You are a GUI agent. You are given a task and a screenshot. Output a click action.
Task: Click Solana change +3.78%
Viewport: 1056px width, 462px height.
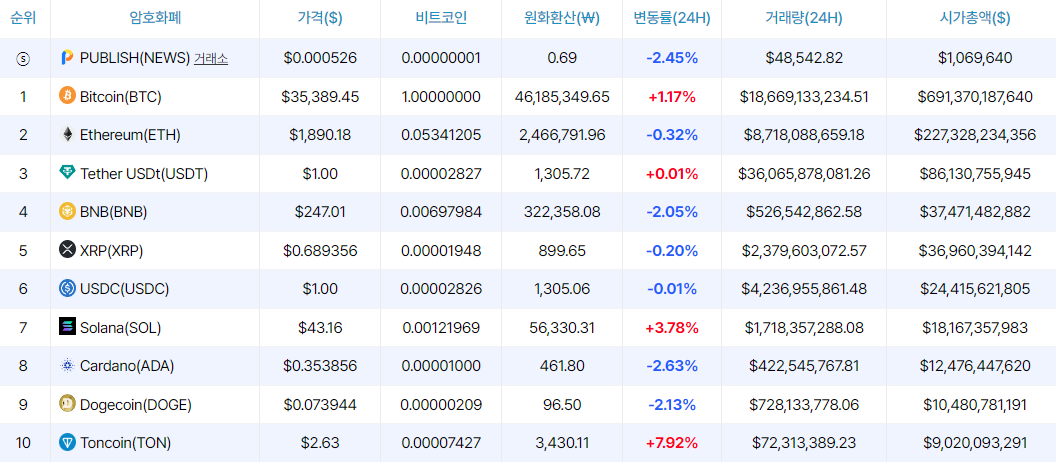[672, 328]
